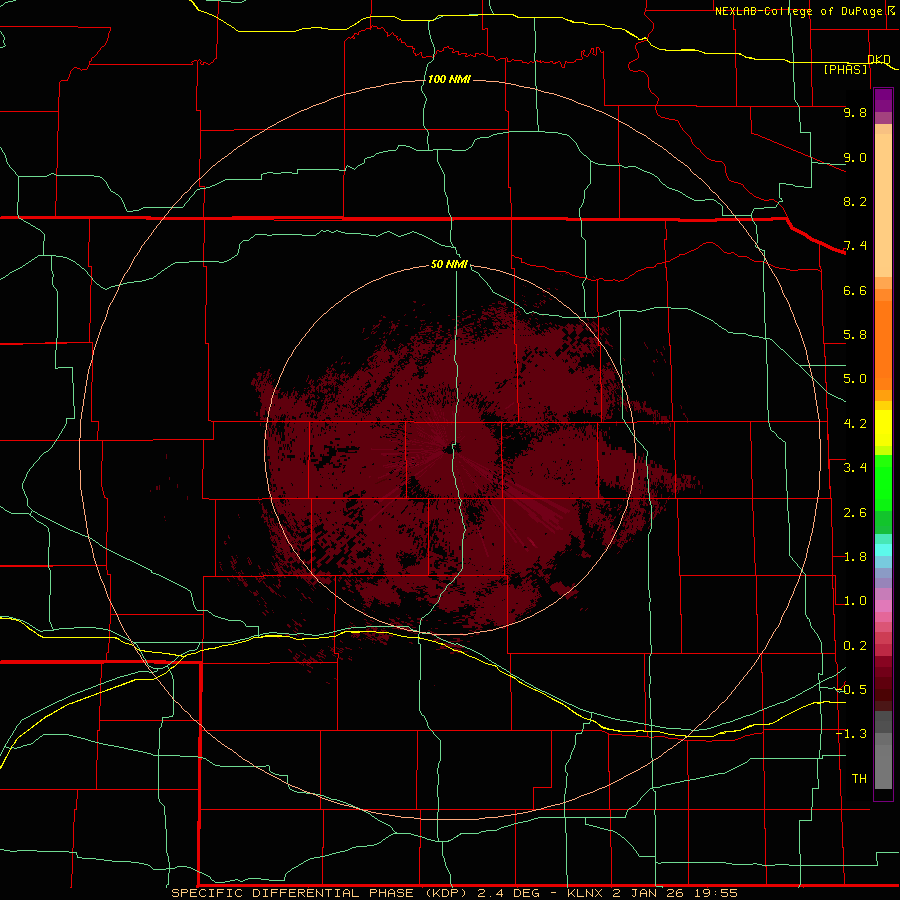
Task: Select the 1.0 scale value
Action: [855, 601]
